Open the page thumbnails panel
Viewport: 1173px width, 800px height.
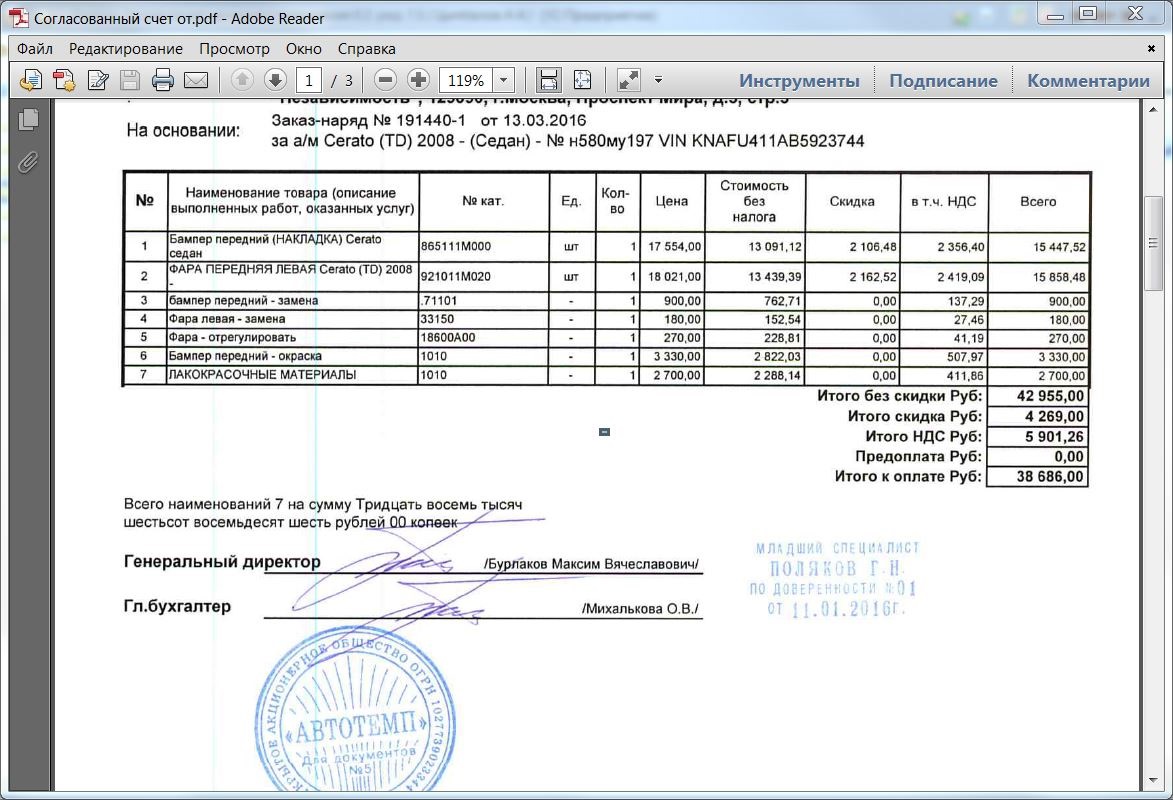[28, 120]
